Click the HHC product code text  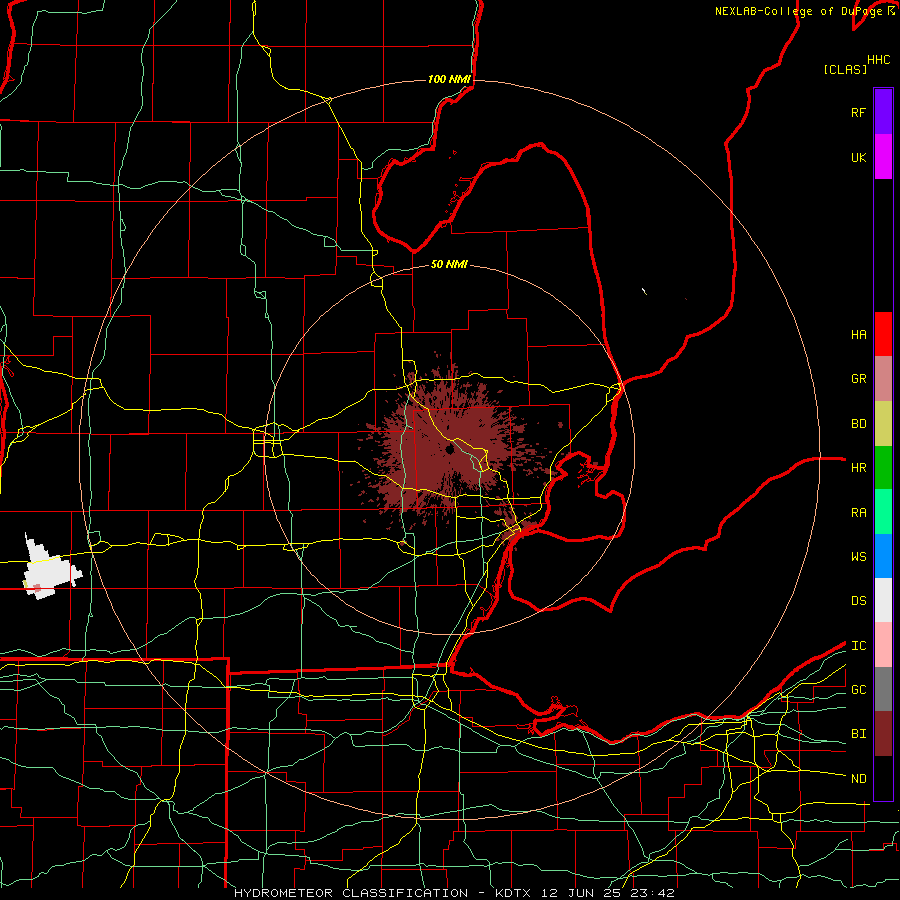(879, 60)
